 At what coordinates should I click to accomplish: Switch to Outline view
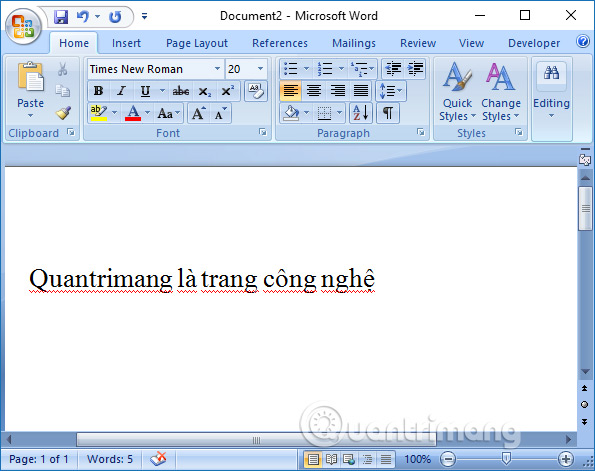coord(367,460)
